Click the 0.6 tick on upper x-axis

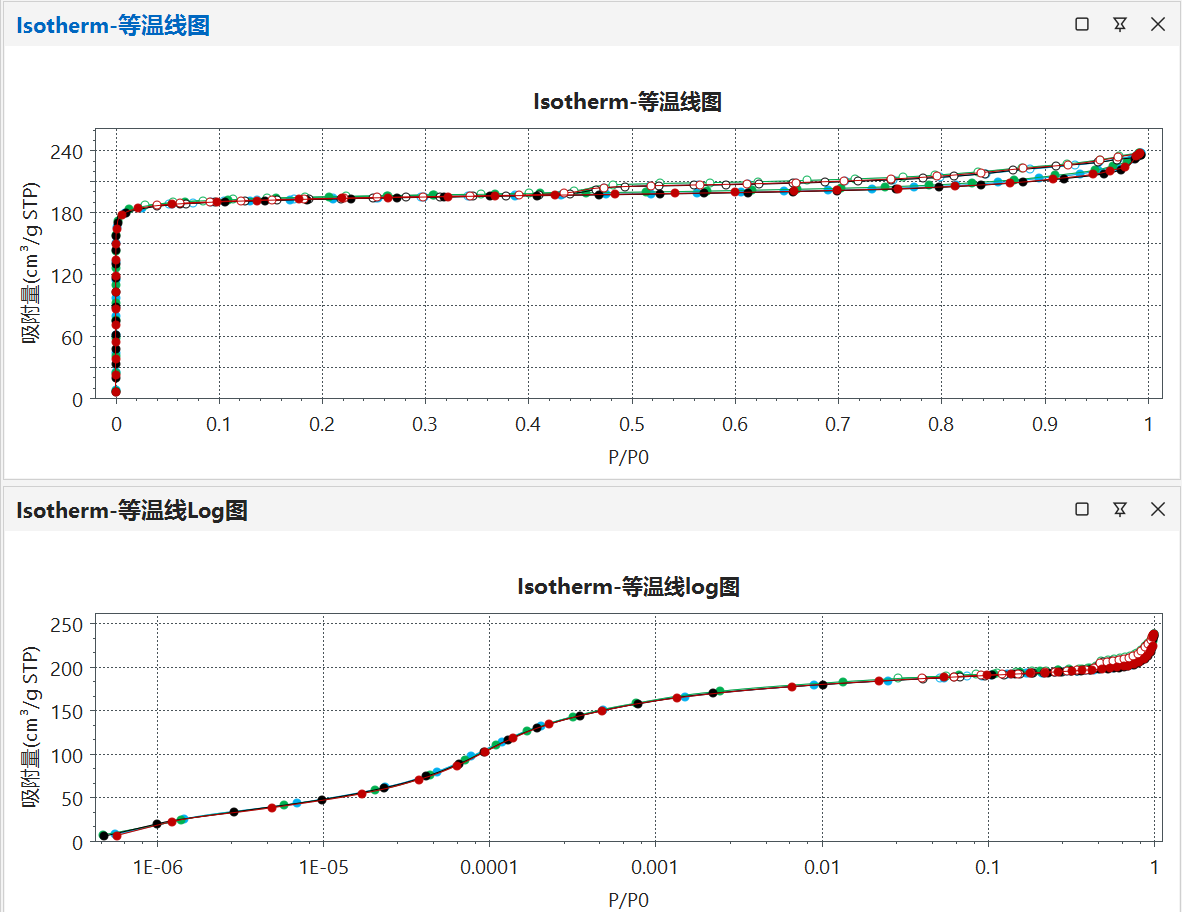coord(735,424)
